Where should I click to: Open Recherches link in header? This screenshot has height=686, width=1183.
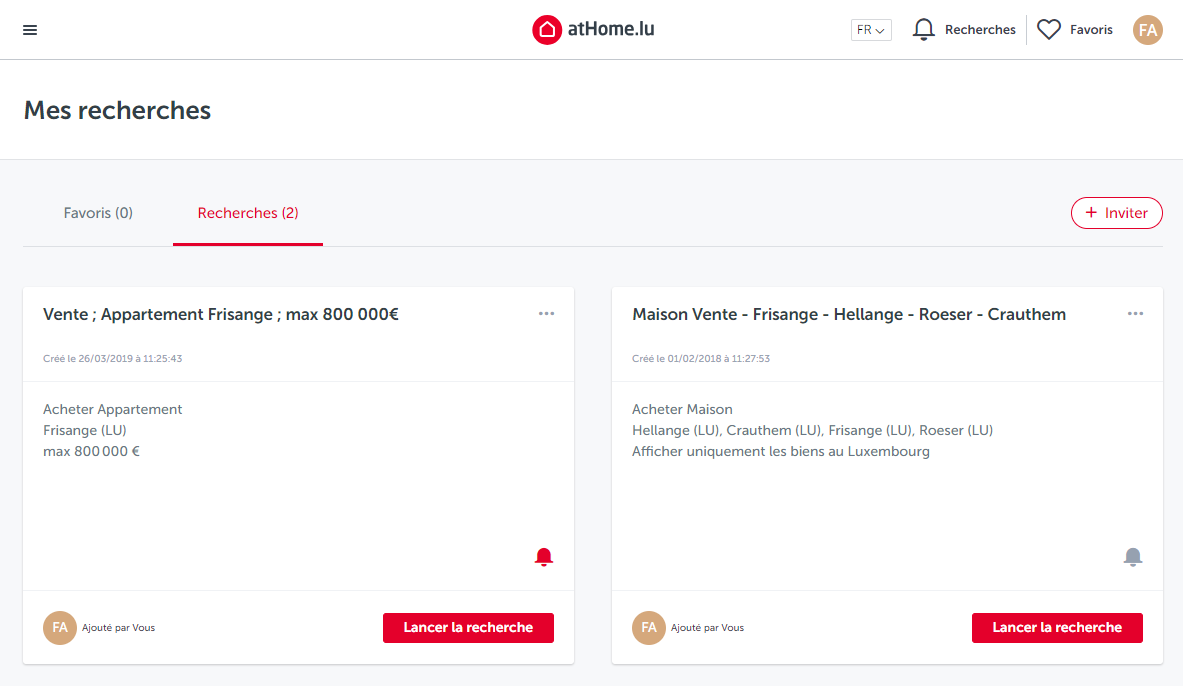pos(980,30)
